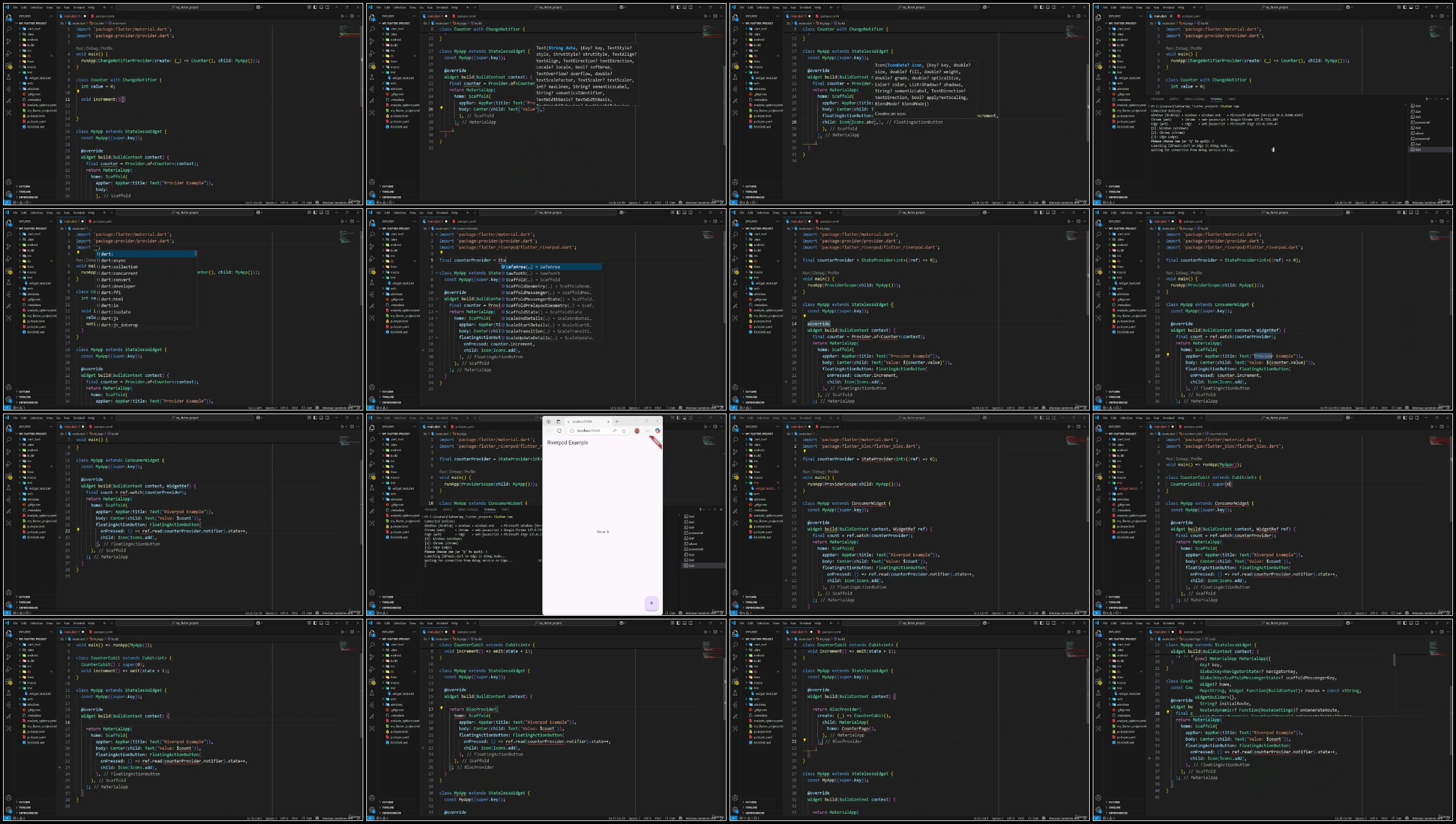Click the favorites star in Edge's address bar
Screen dimensions: 1456x824
pyautogui.click(x=624, y=431)
